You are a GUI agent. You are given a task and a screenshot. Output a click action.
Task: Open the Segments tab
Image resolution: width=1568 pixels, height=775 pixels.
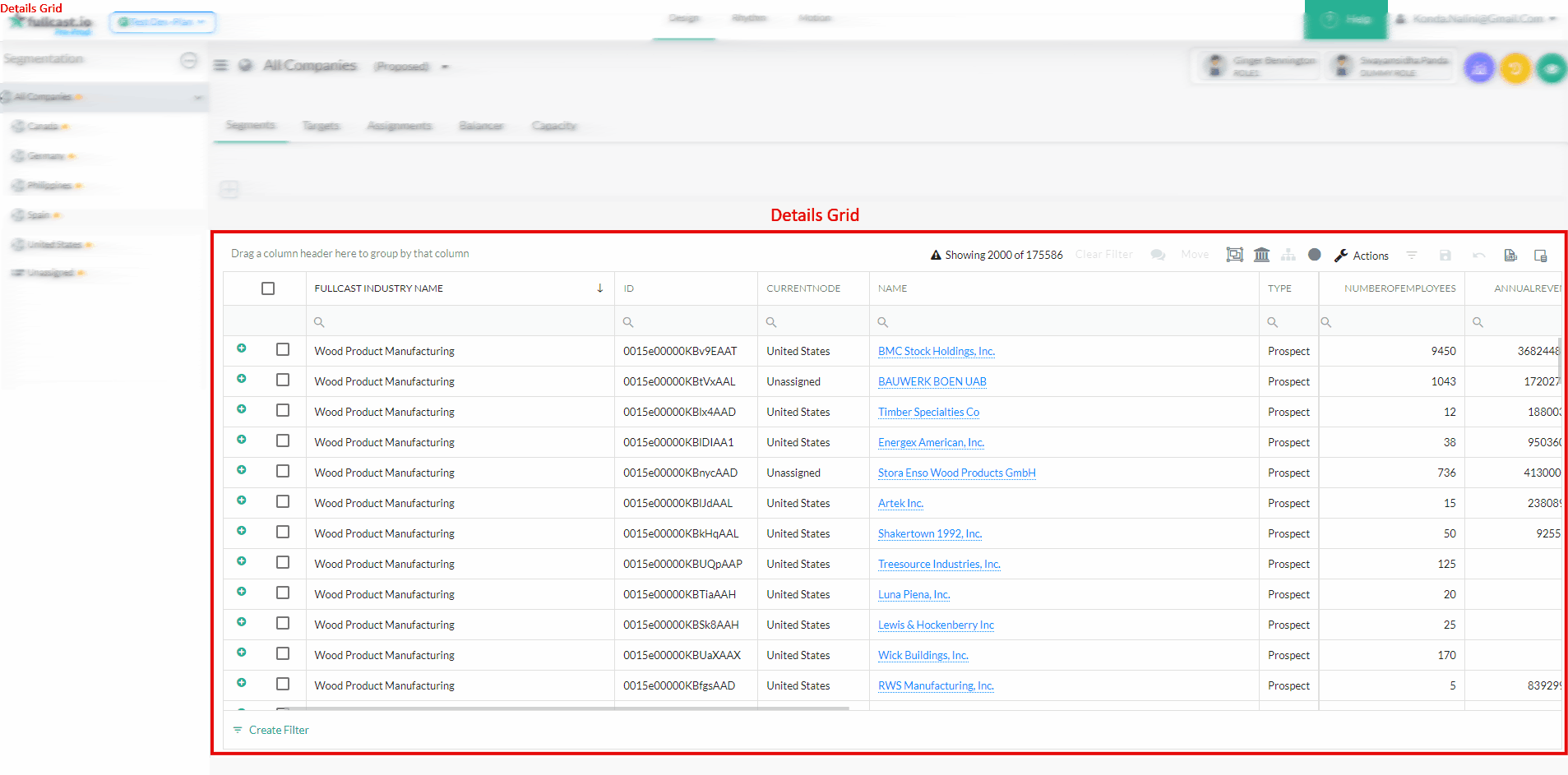pyautogui.click(x=251, y=125)
